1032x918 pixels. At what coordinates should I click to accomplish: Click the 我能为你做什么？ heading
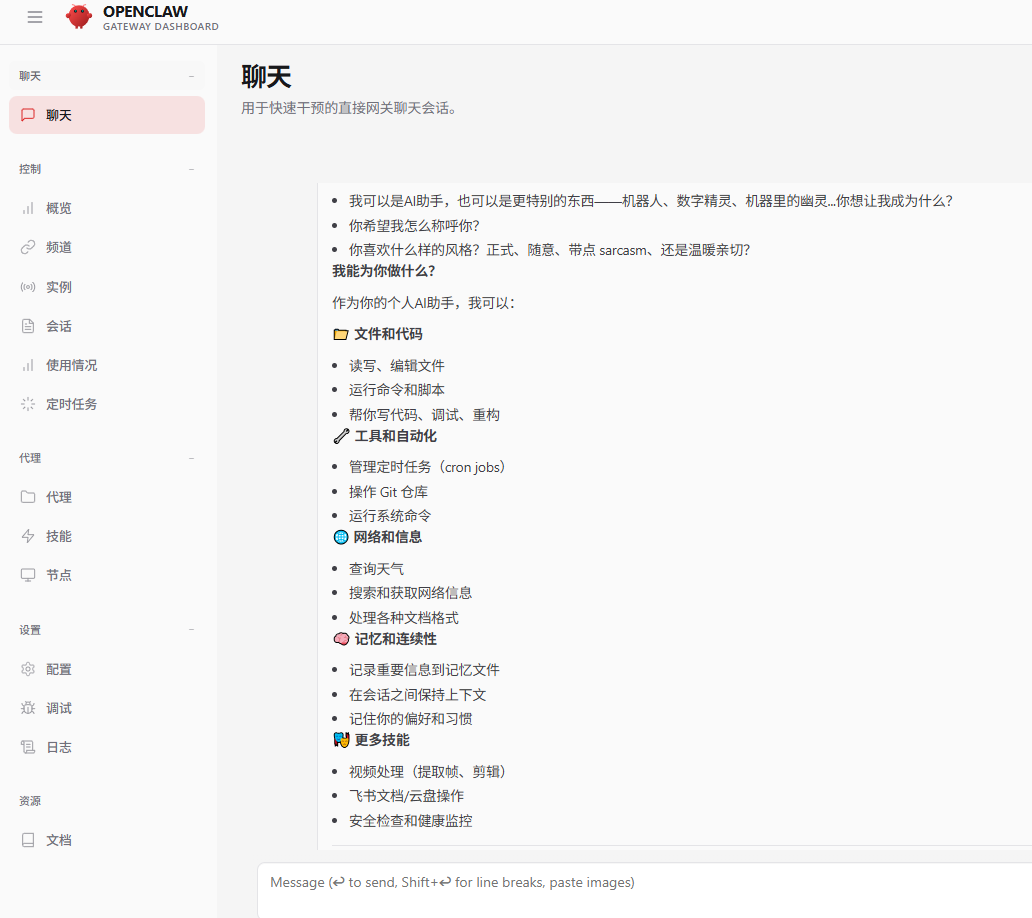(384, 271)
